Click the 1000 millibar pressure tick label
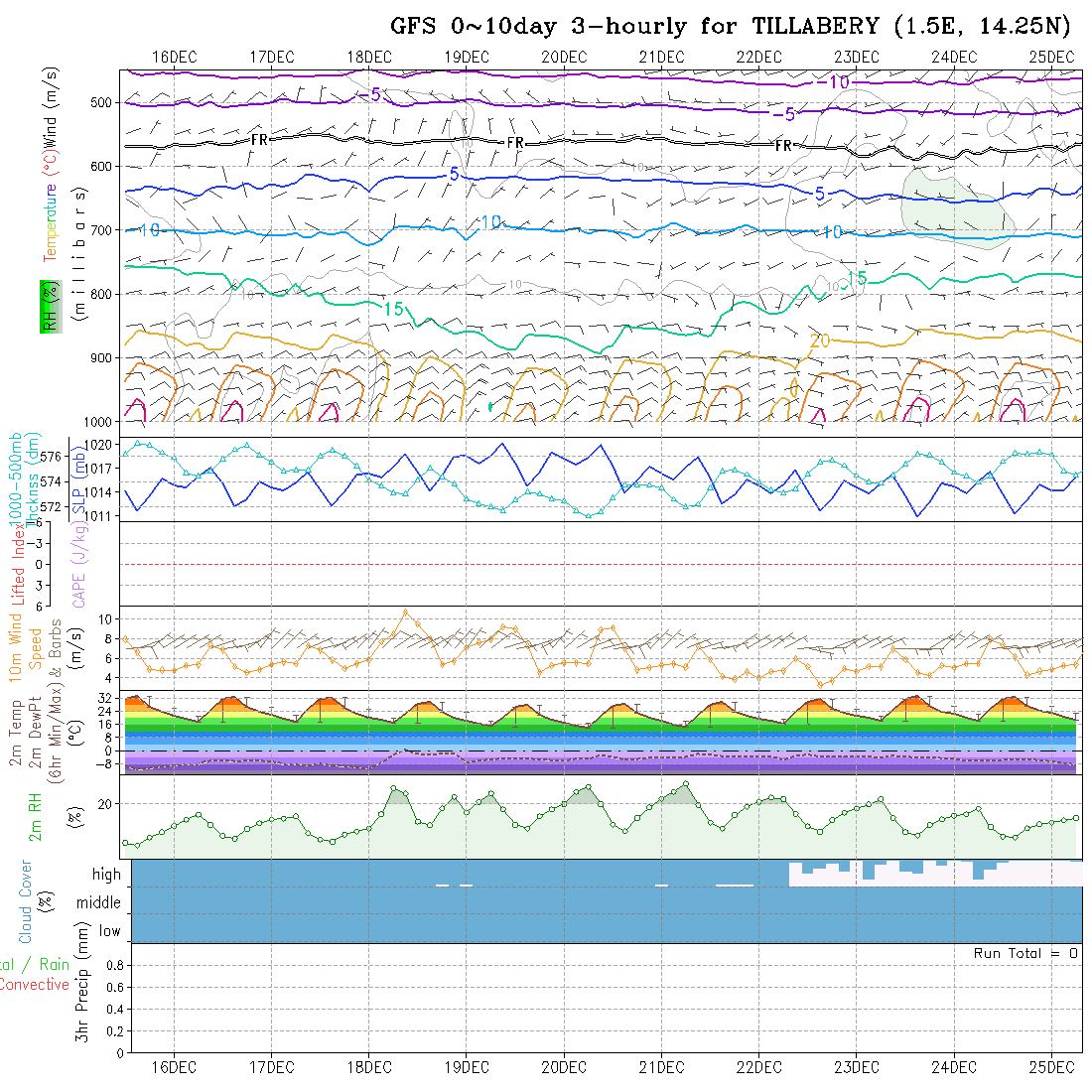Screen dimensions: 1092x1092 pos(101,422)
